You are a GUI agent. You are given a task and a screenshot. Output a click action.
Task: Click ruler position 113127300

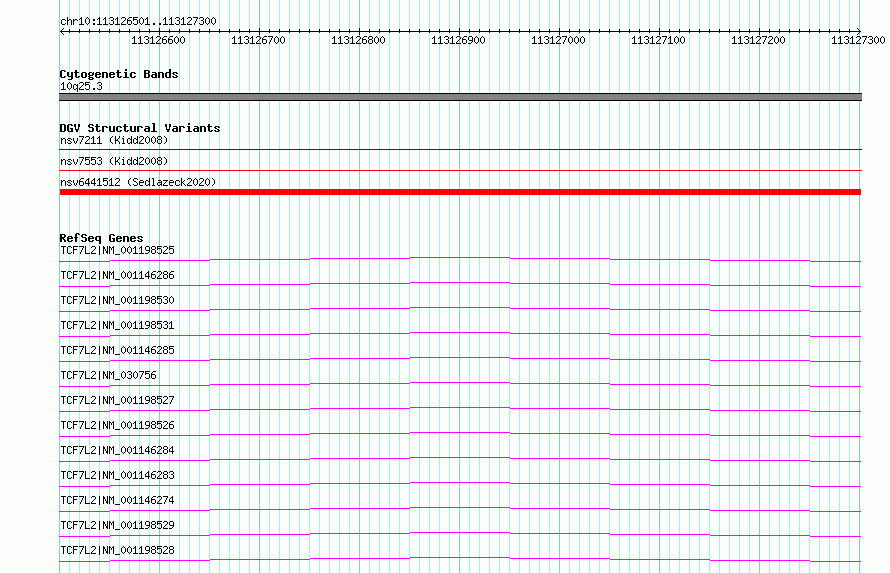pos(858,40)
